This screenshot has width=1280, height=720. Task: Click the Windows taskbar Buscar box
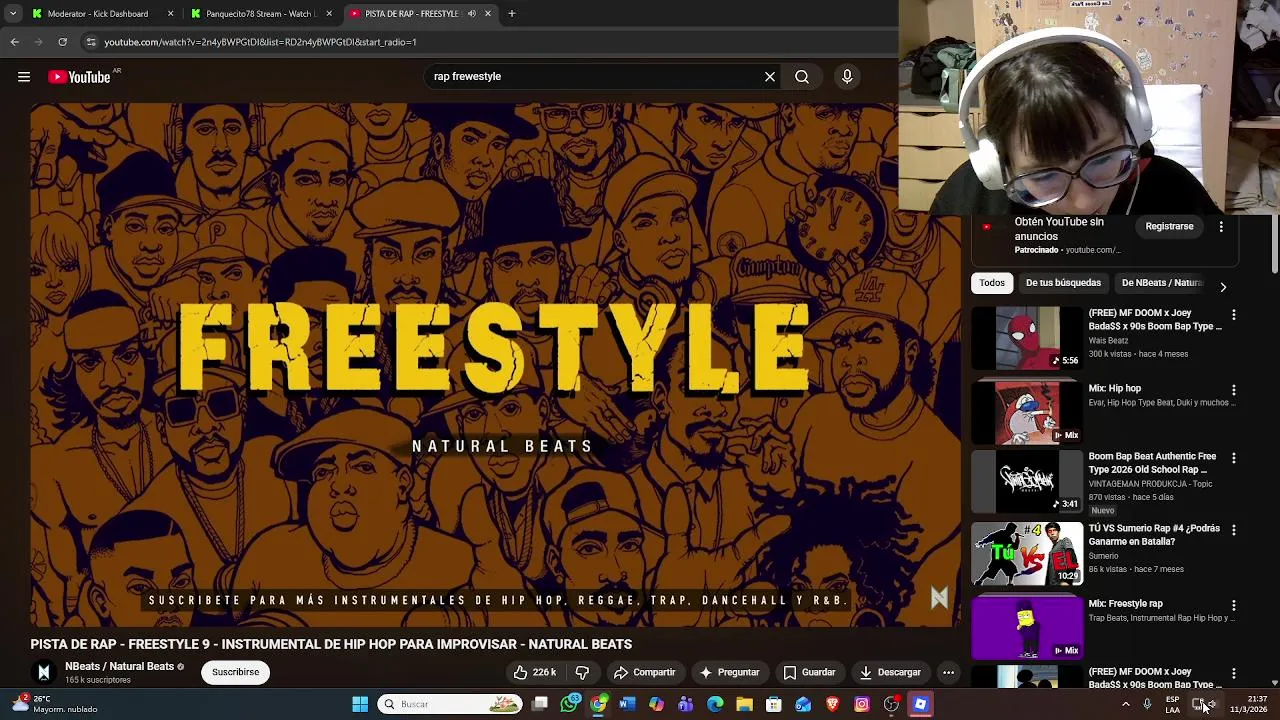point(451,705)
